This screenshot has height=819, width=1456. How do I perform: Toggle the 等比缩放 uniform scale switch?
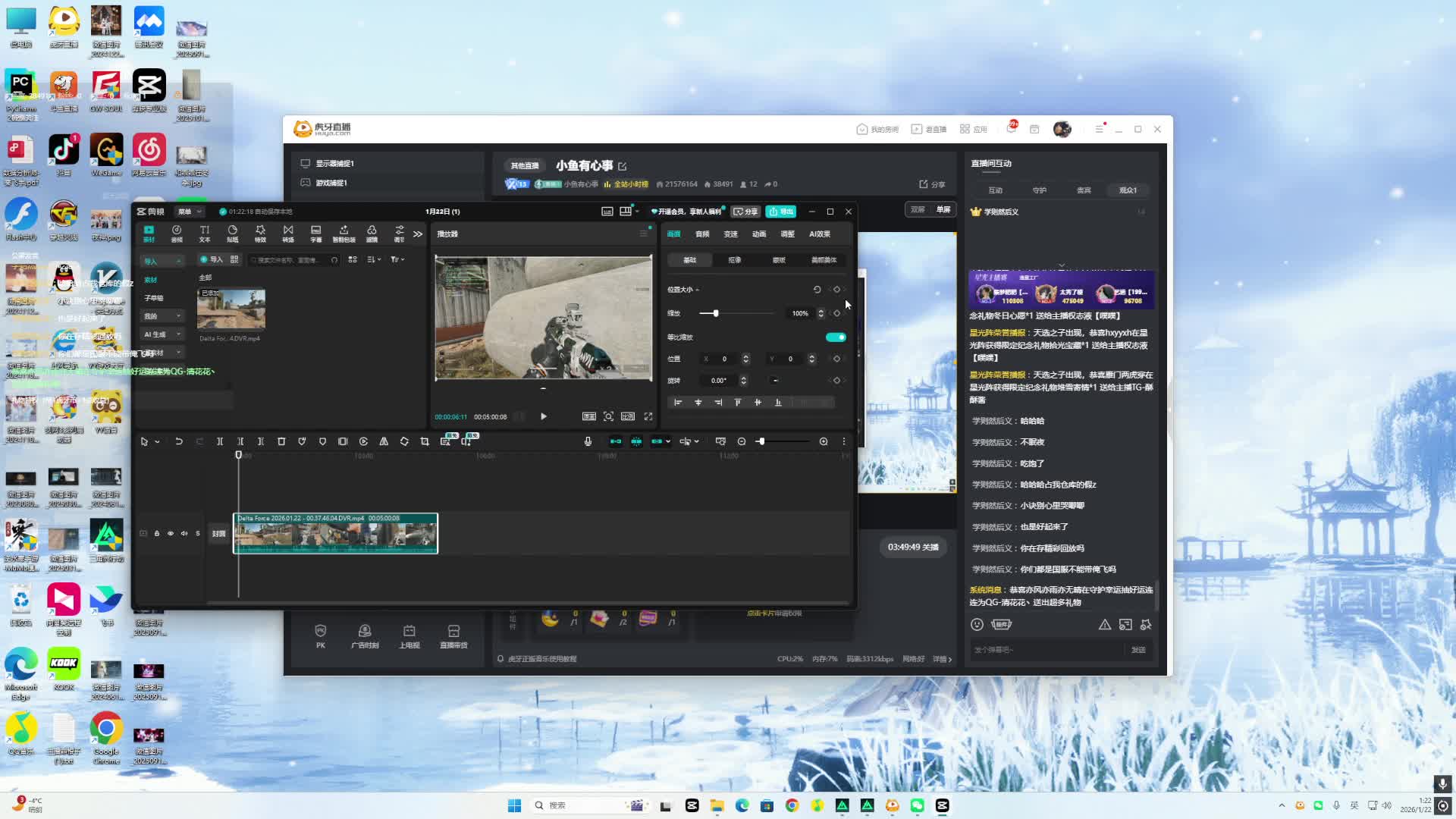point(836,337)
